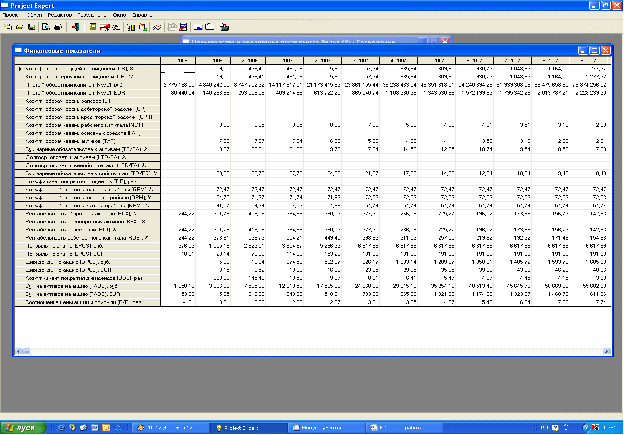Image resolution: width=624 pixels, height=435 pixels.
Task: Minimize the Финансовые показатели inner window
Action: [583, 51]
